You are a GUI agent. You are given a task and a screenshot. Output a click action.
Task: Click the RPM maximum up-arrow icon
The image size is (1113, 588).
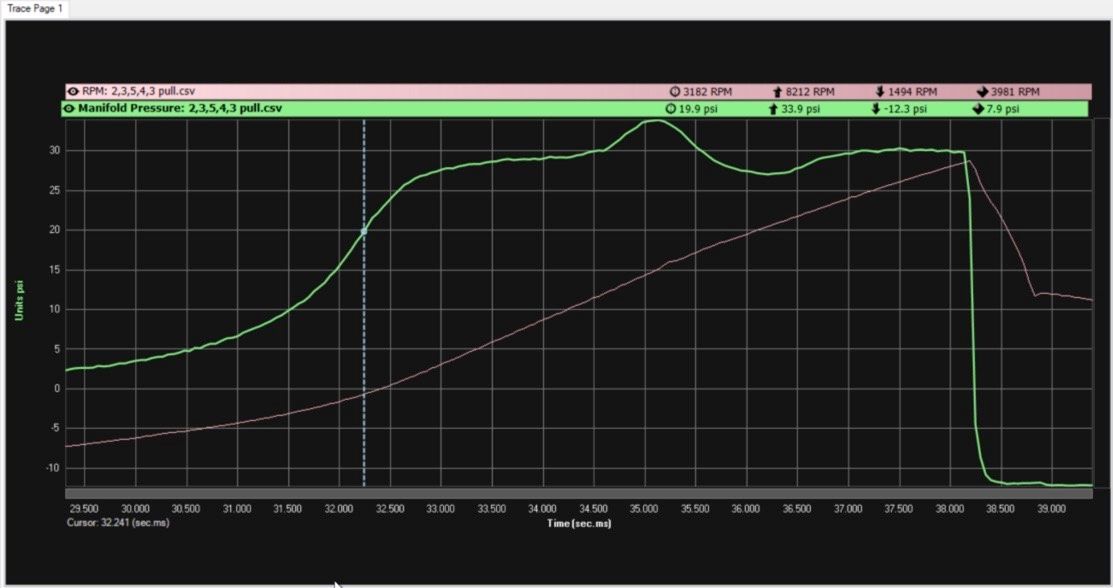[774, 91]
